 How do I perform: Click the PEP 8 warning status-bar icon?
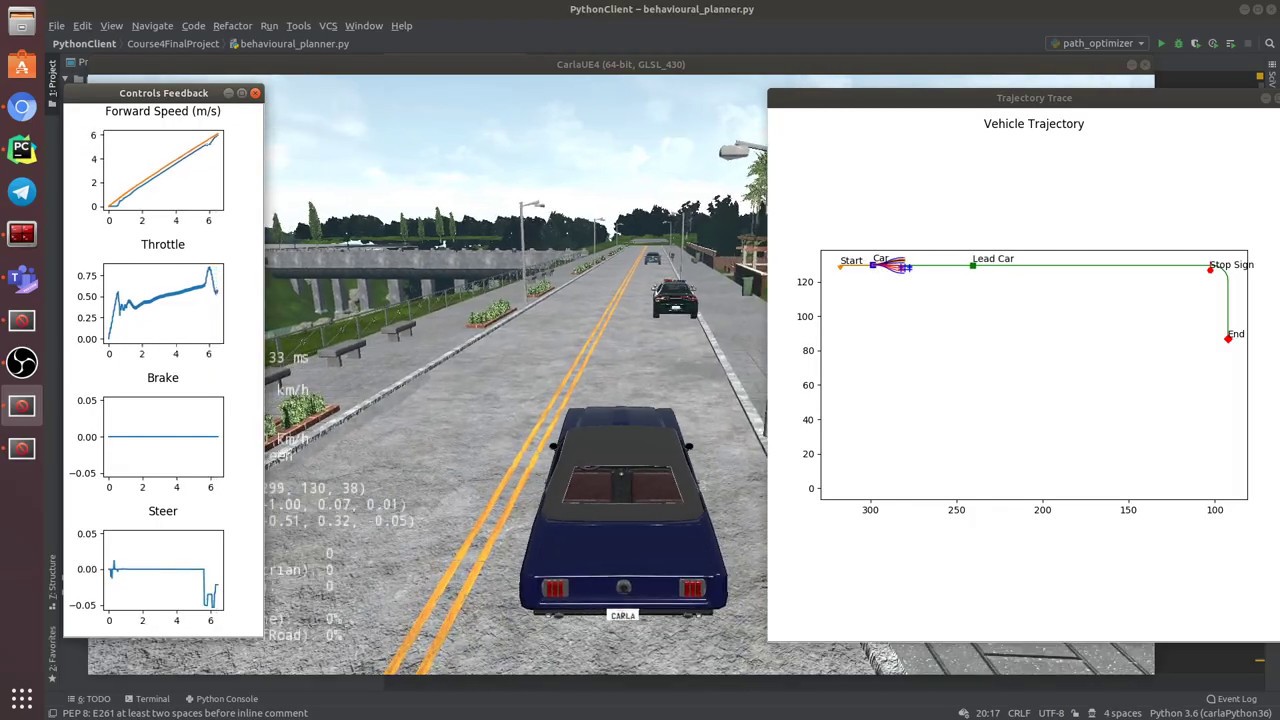[53, 713]
